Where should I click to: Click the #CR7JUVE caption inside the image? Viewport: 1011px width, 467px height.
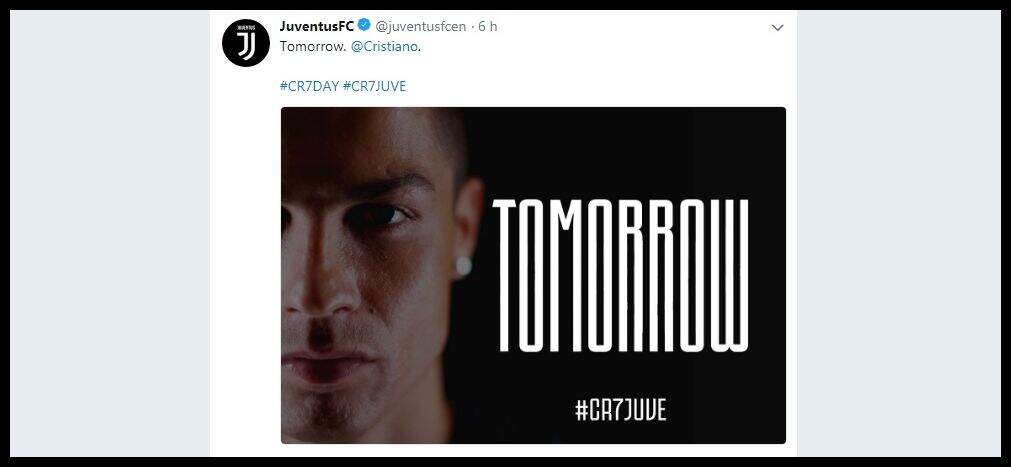pyautogui.click(x=621, y=410)
